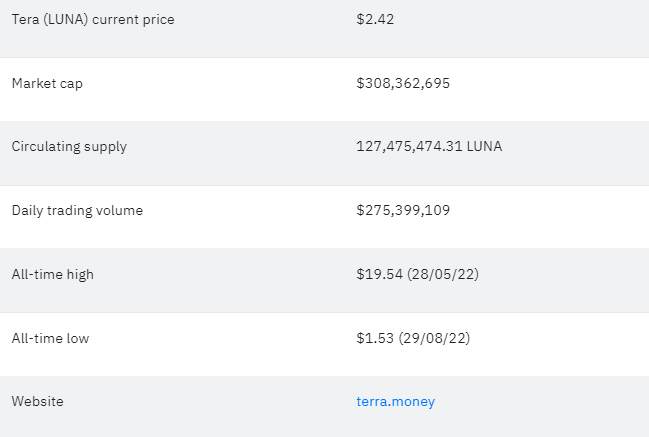Select the $275,399,109 trading volume value

[403, 210]
